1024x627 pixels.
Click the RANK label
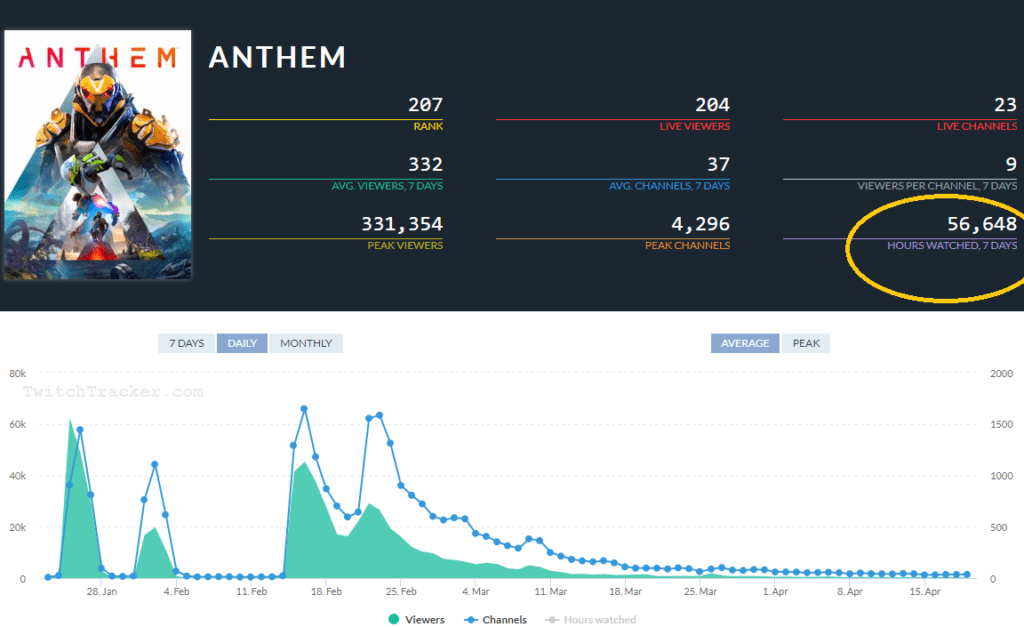428,126
